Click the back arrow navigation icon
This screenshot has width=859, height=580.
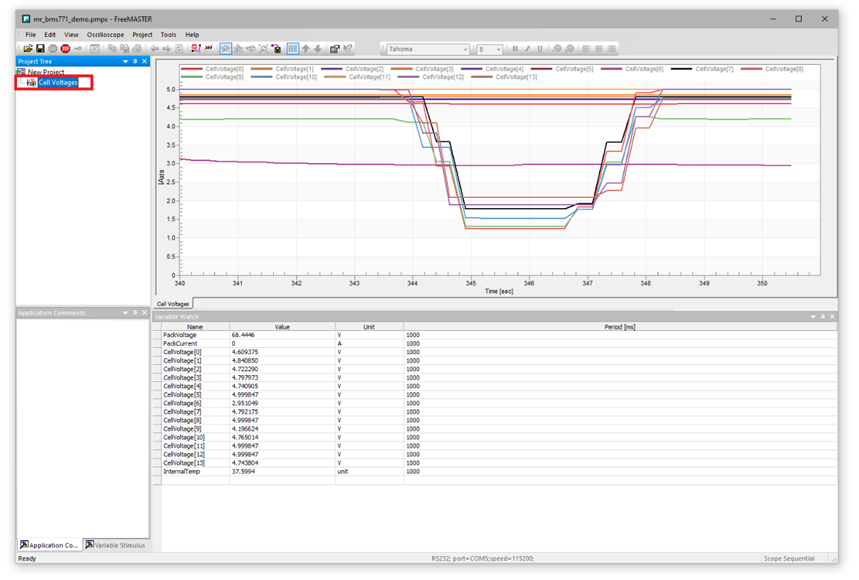point(154,49)
